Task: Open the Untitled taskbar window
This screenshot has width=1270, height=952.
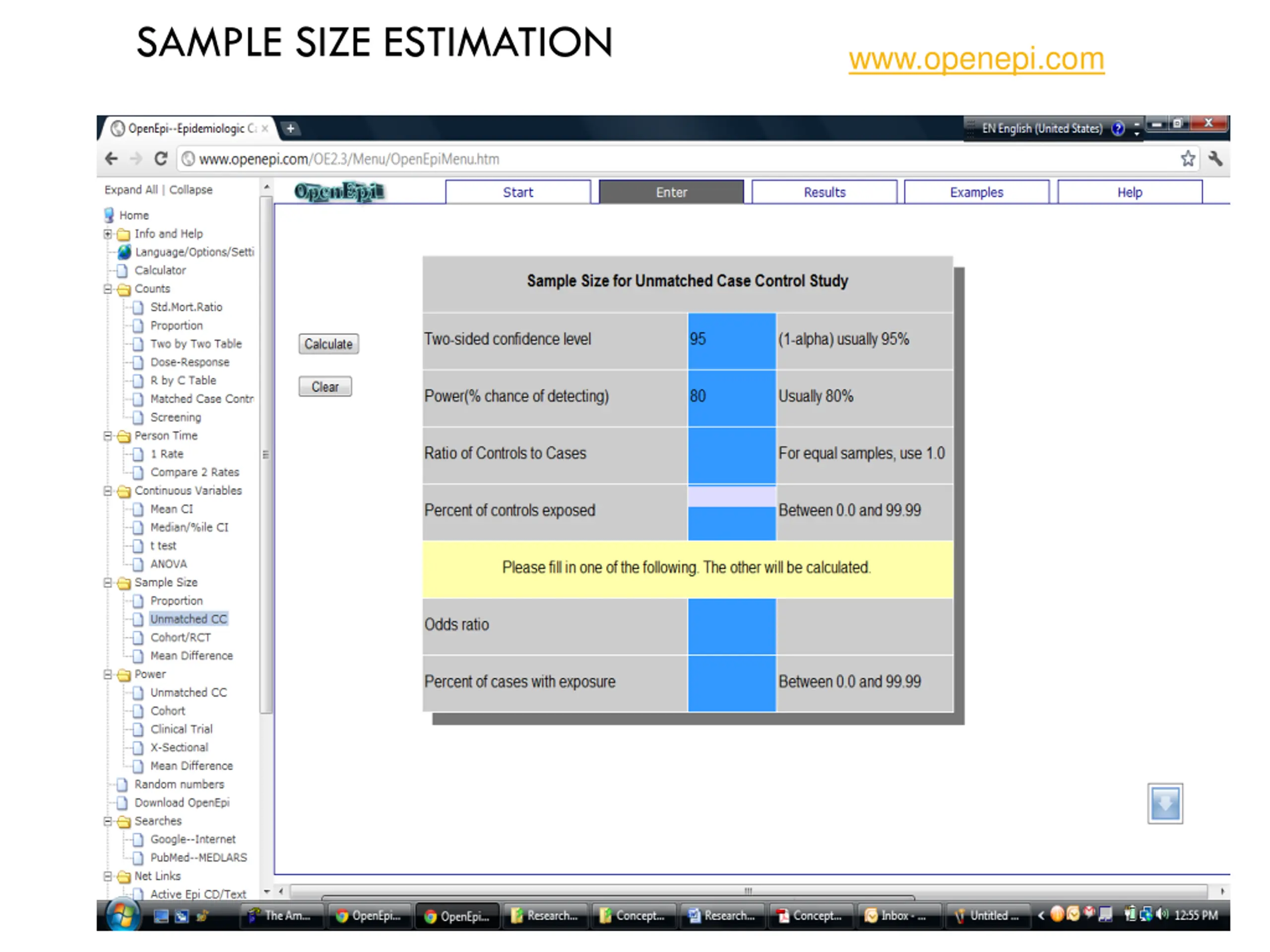Action: point(989,916)
